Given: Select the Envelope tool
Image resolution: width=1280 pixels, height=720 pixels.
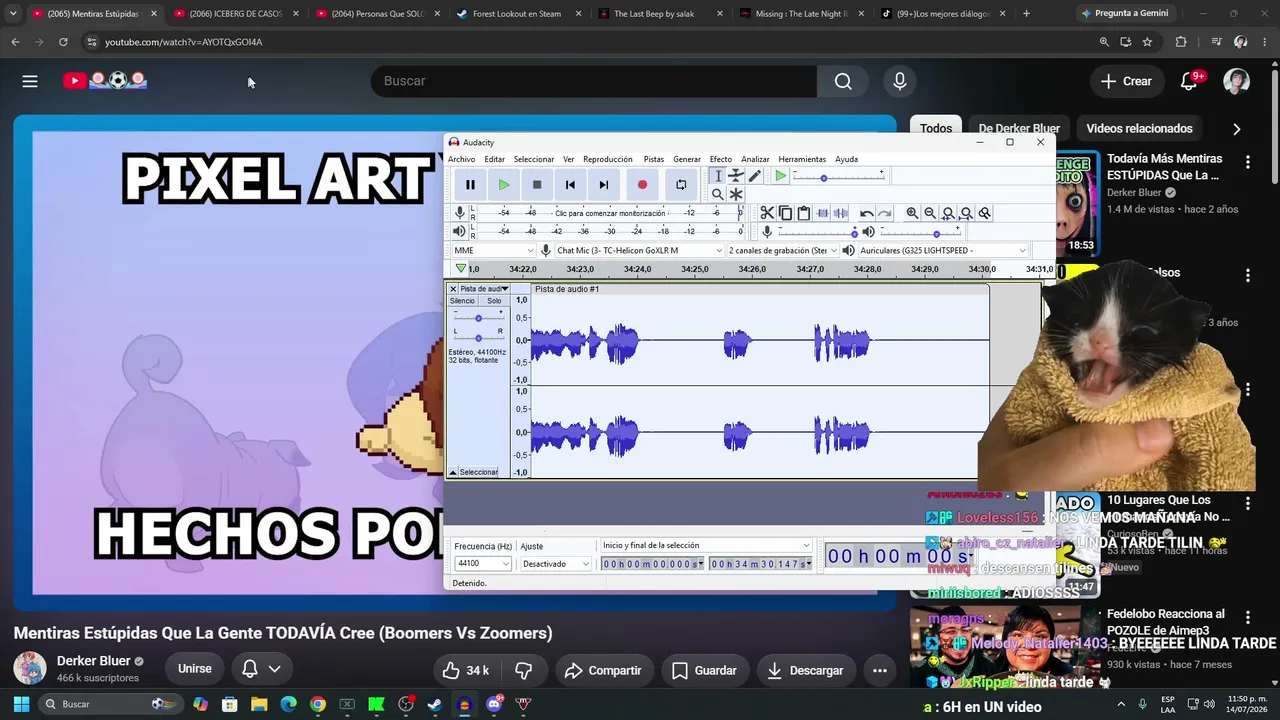Looking at the screenshot, I should click(736, 176).
